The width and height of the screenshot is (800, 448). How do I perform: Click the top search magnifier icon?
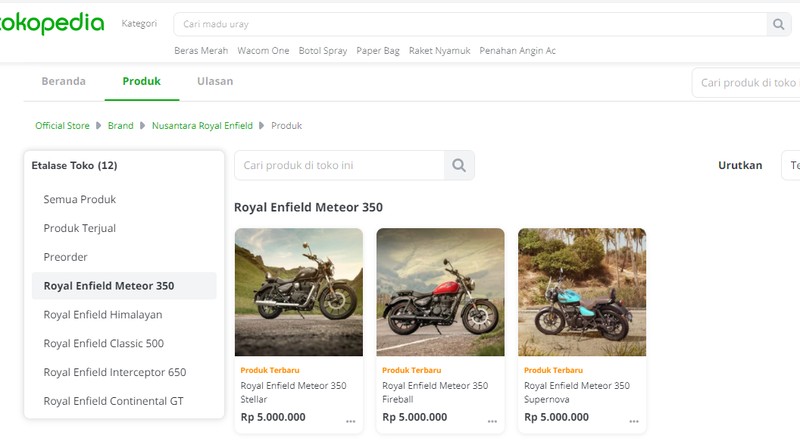778,24
